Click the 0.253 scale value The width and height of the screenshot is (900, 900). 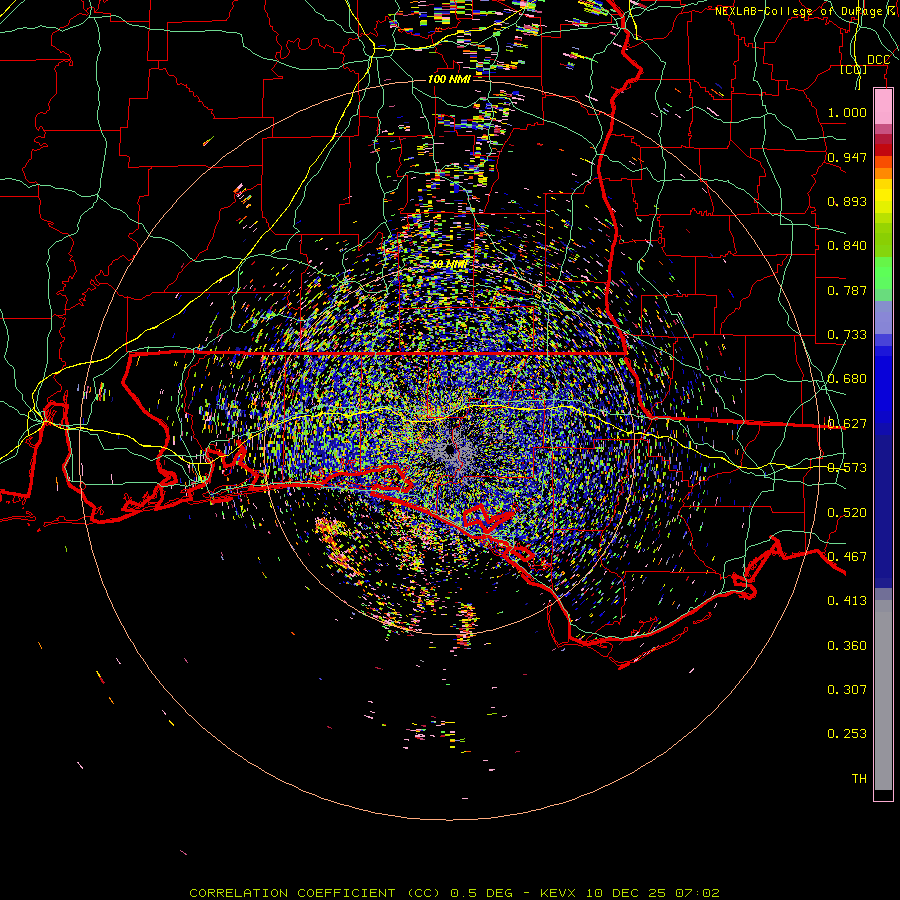[847, 734]
